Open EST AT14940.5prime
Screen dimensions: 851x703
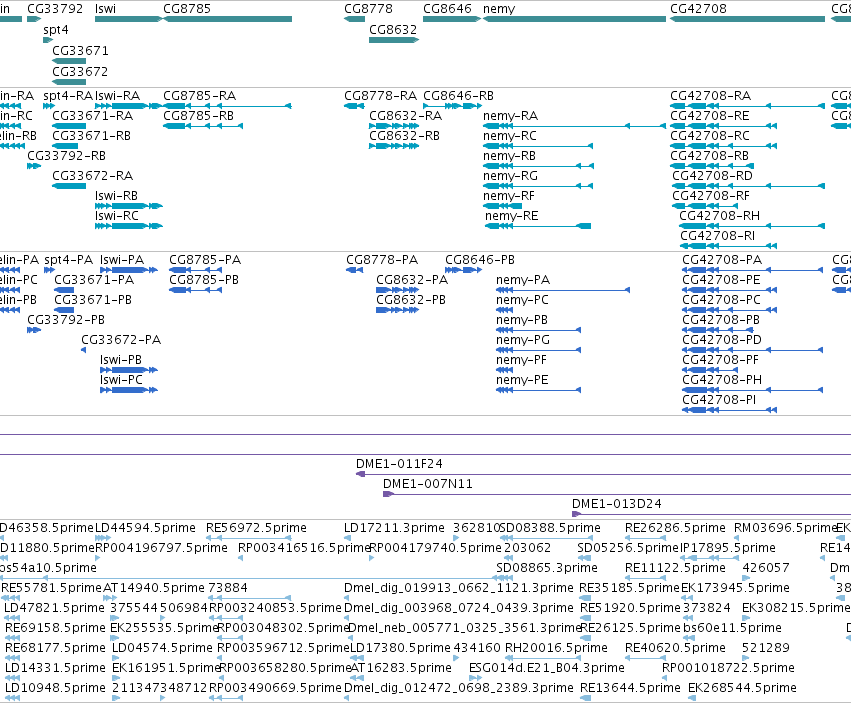coord(154,588)
